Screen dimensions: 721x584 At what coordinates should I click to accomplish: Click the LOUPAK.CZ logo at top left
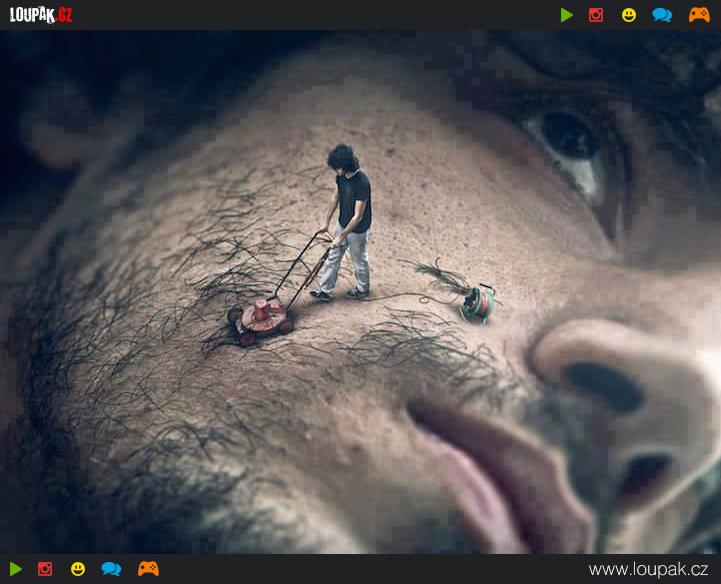(x=41, y=15)
